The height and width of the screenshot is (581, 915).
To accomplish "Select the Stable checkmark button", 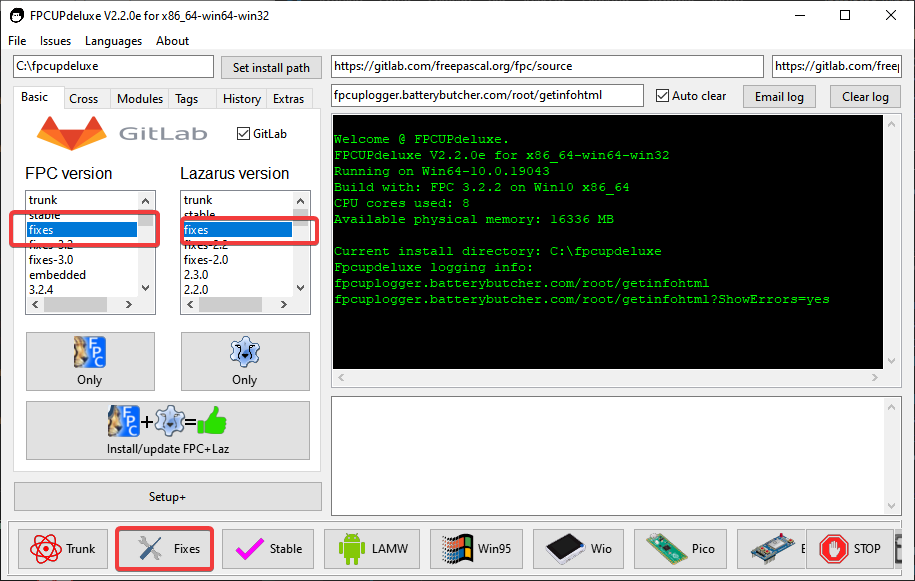I will pos(268,548).
